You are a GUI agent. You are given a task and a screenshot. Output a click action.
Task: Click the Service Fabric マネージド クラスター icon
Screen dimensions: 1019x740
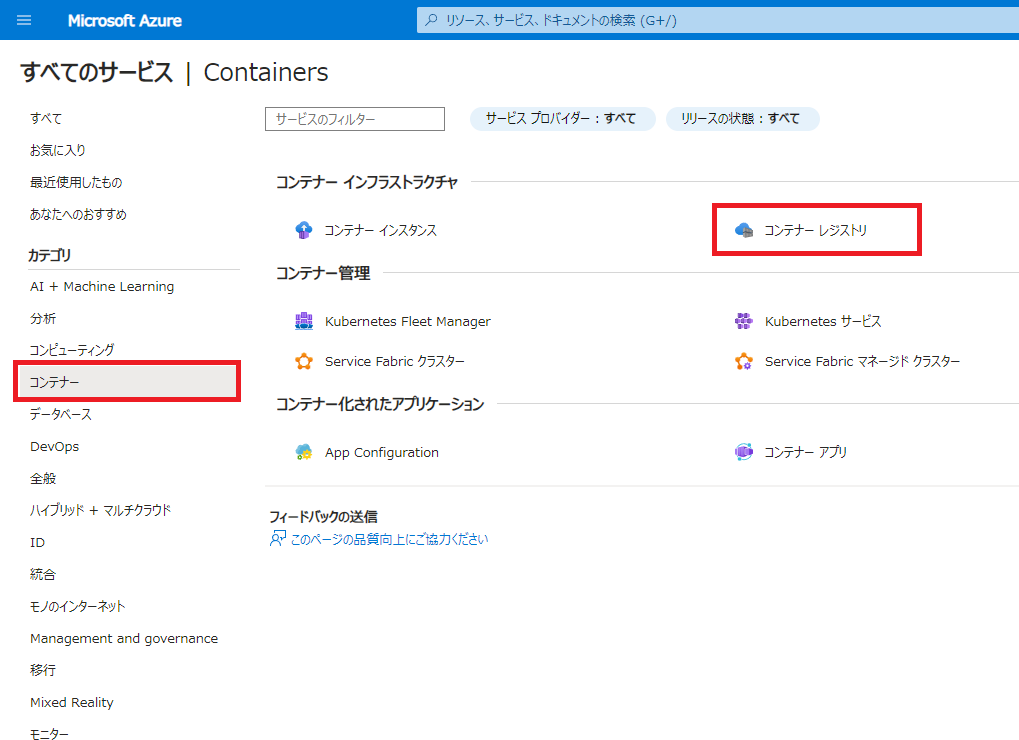(x=743, y=361)
